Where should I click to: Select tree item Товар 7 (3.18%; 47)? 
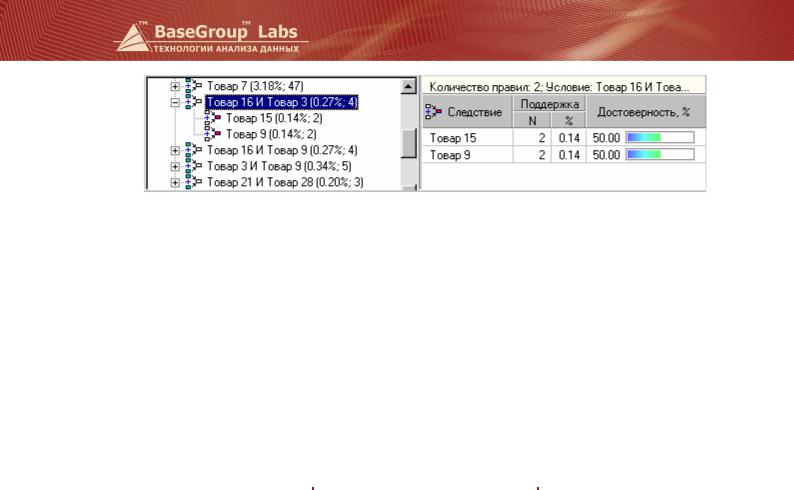(x=255, y=86)
